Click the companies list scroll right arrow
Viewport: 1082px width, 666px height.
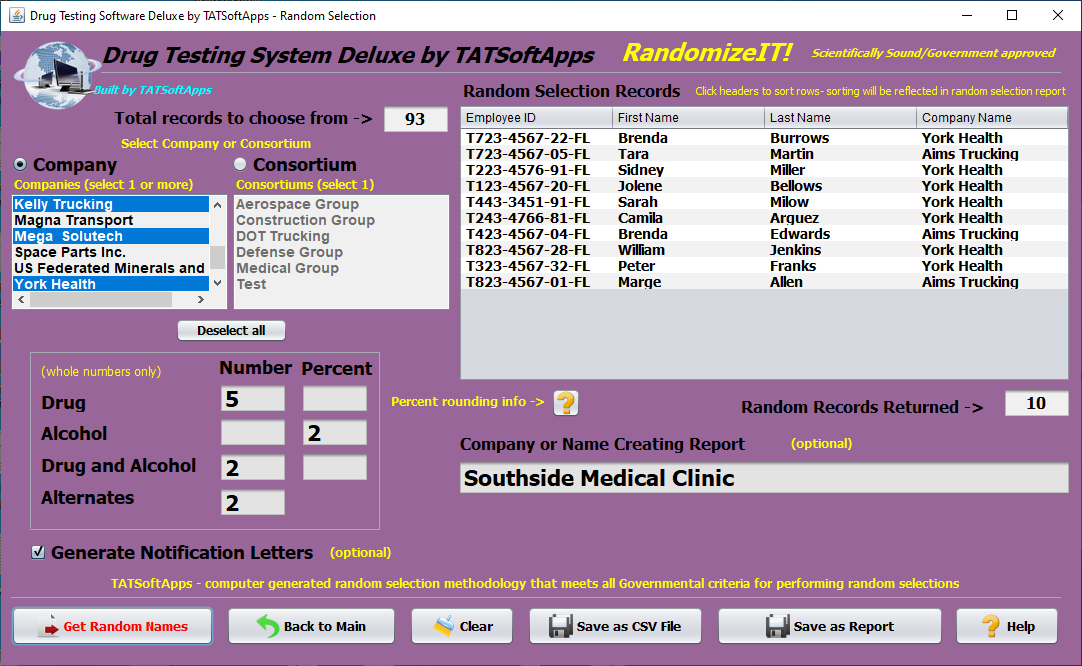click(x=201, y=300)
